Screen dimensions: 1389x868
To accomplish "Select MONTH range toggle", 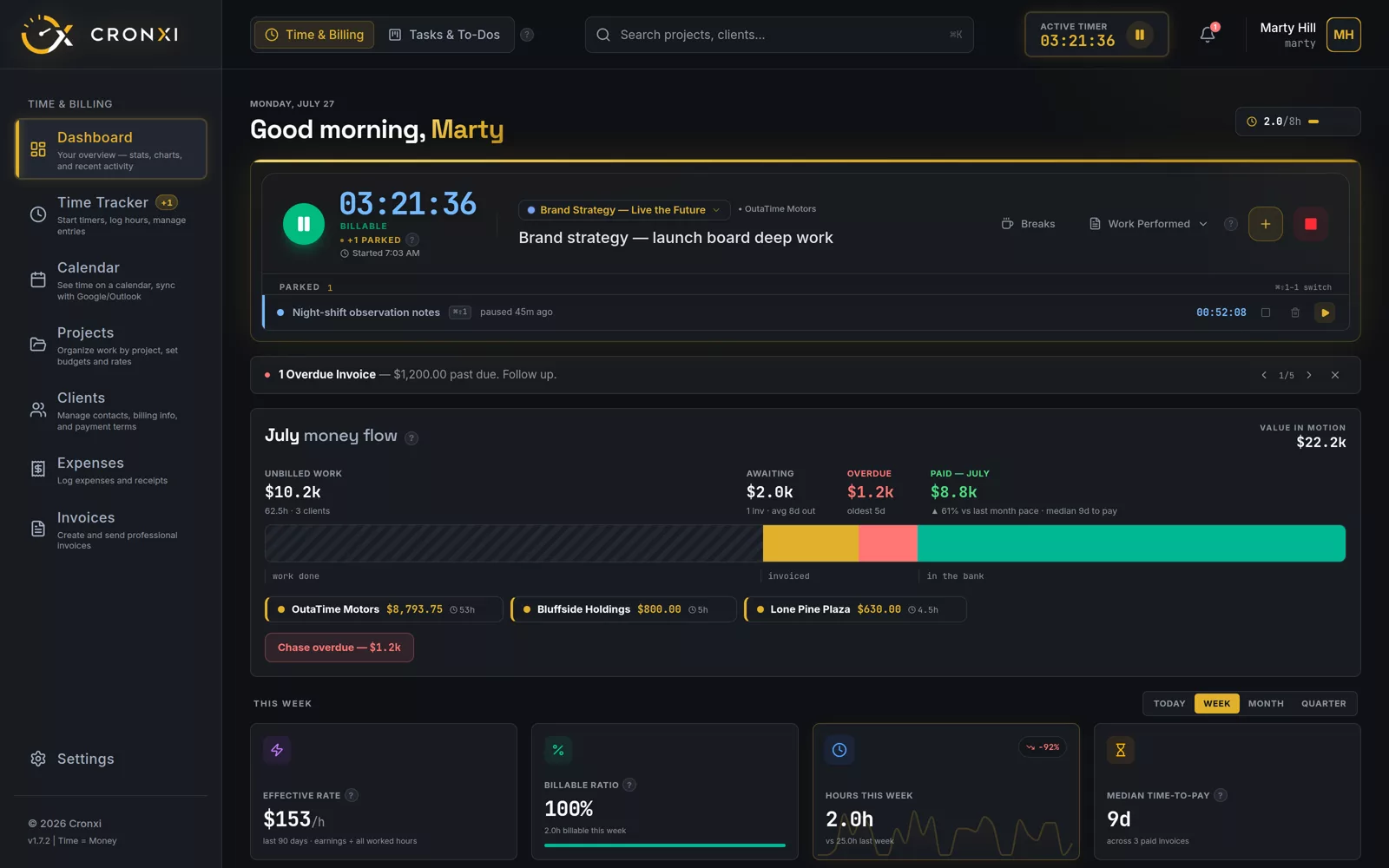I will point(1266,704).
